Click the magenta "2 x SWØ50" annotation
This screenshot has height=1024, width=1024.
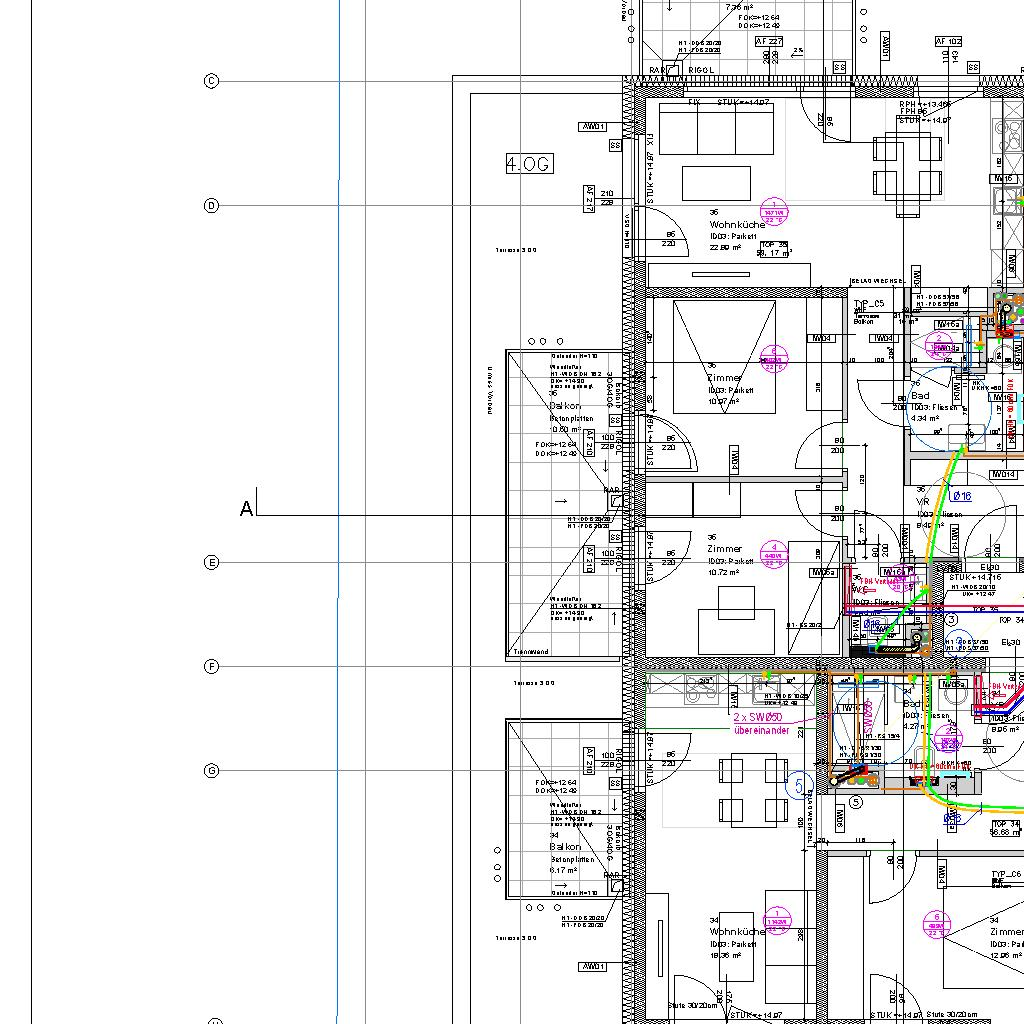(758, 717)
